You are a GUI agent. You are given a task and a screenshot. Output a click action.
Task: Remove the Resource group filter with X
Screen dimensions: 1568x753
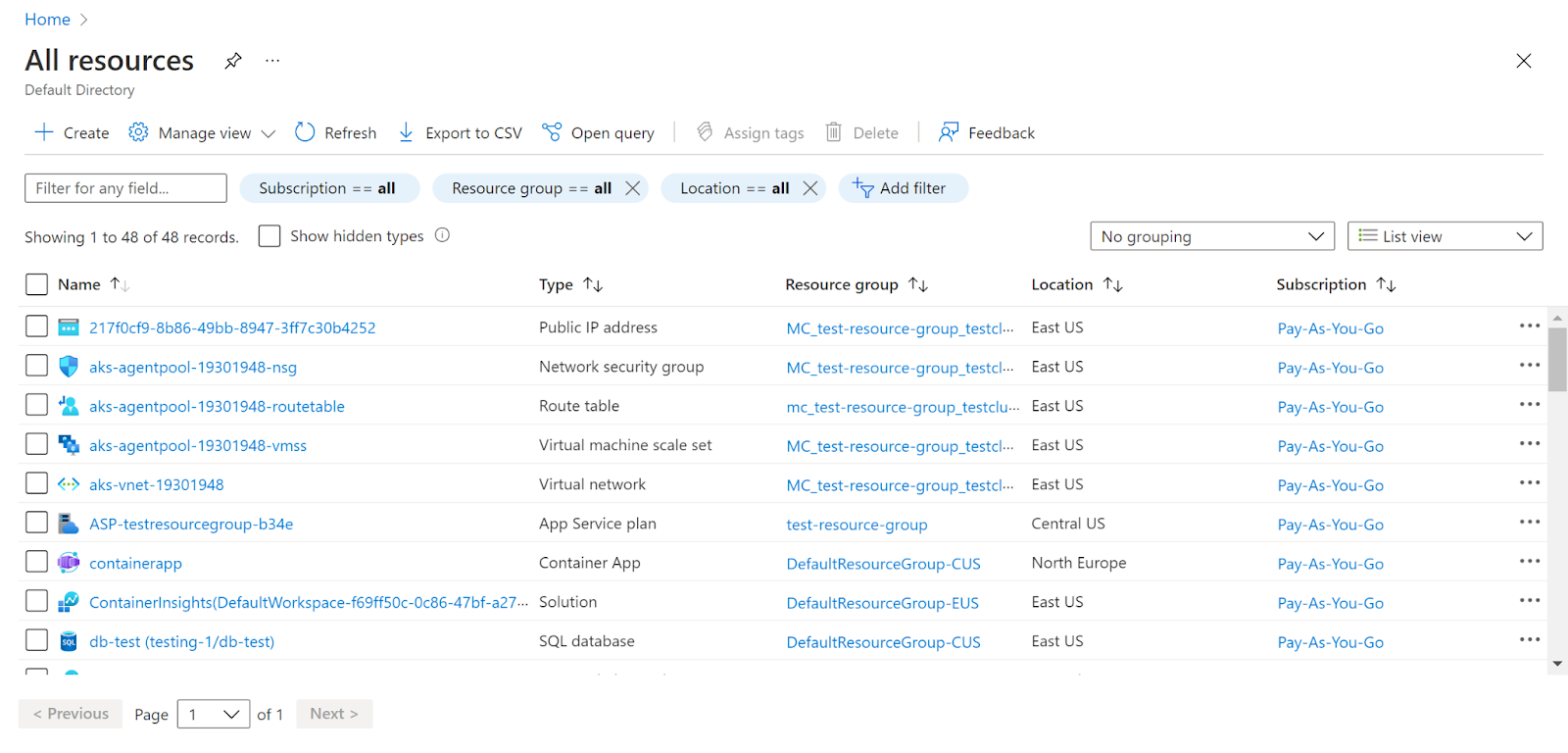pyautogui.click(x=633, y=188)
